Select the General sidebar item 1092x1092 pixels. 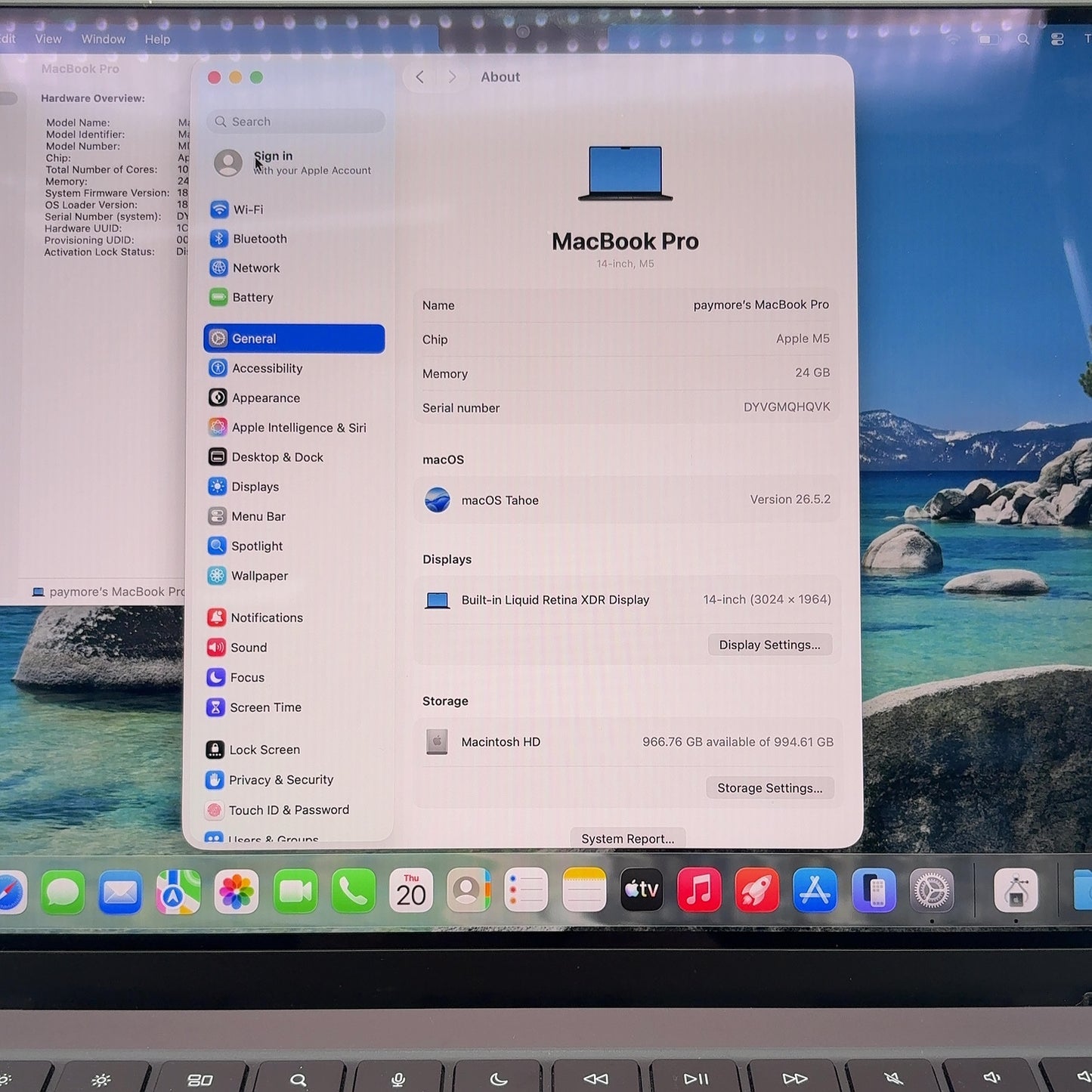294,339
